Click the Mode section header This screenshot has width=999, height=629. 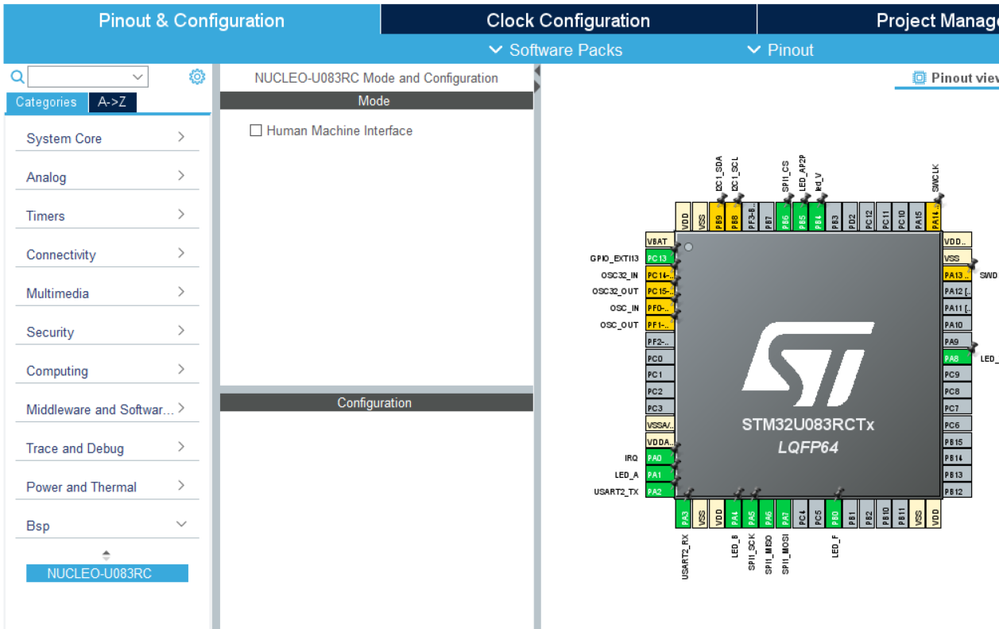tap(376, 101)
